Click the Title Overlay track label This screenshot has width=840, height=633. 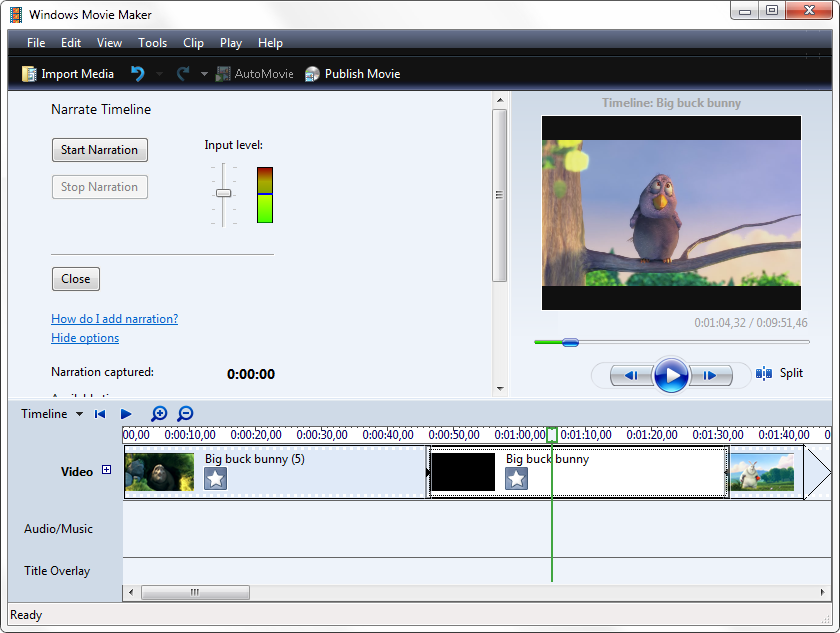[57, 571]
